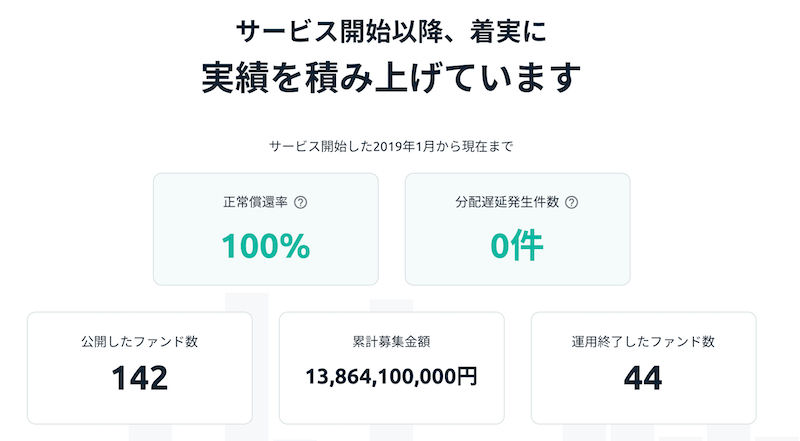Click gray chart bar behind left cards
Viewport: 800px width, 441px height.
[246, 302]
